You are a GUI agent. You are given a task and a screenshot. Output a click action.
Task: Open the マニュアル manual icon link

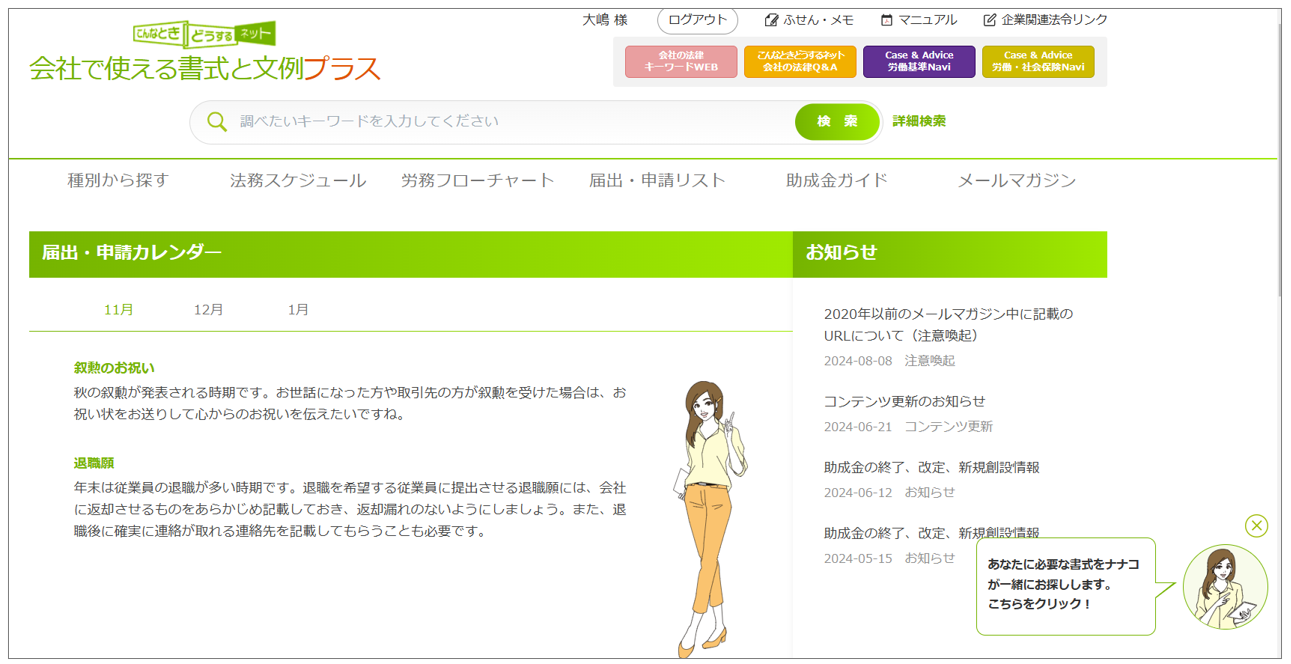886,20
